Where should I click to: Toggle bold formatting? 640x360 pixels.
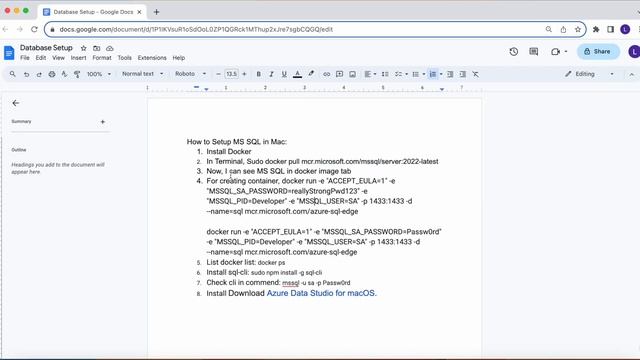click(x=258, y=74)
